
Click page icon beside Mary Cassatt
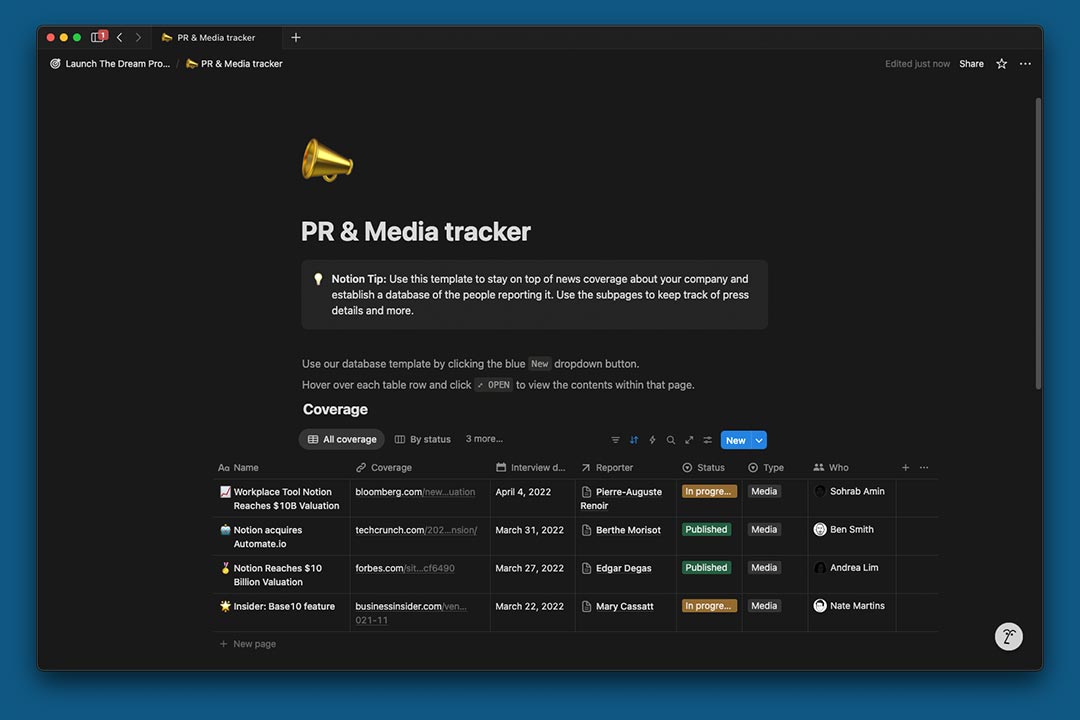[586, 606]
